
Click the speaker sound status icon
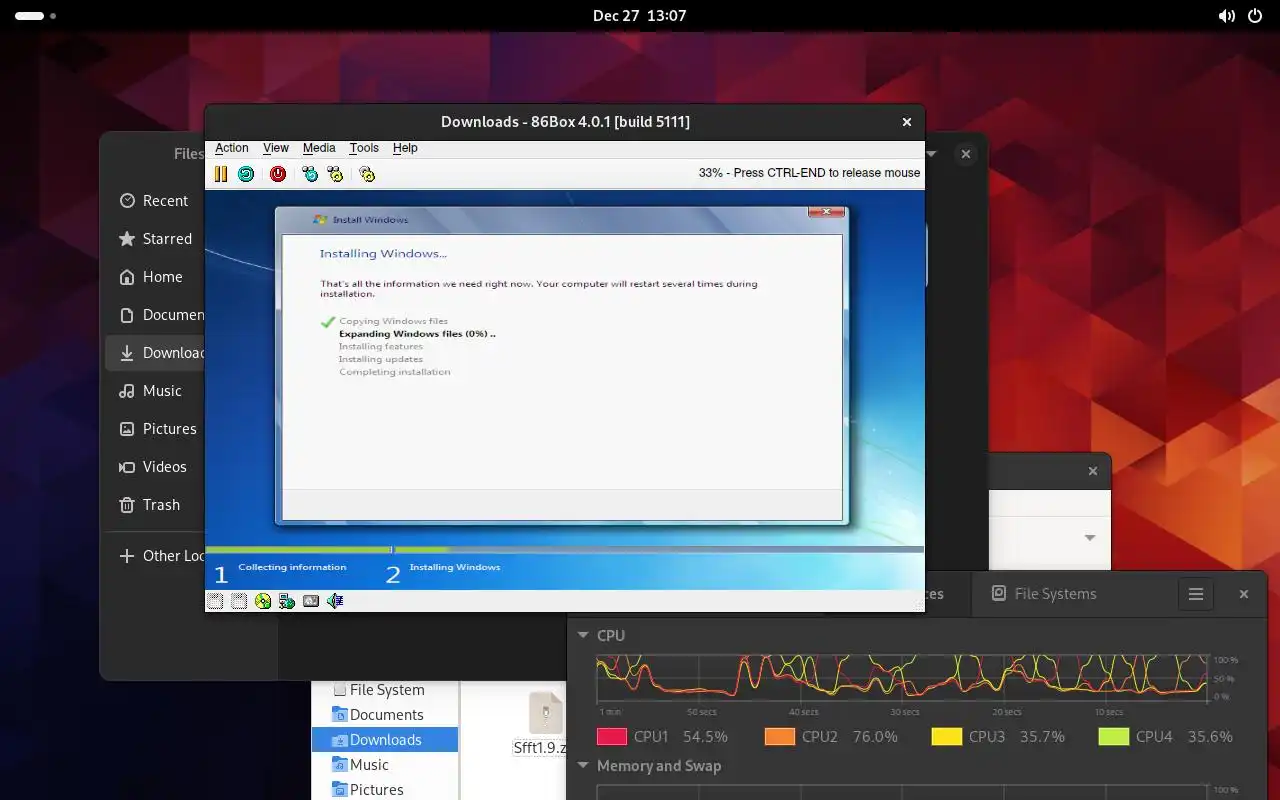pos(335,601)
